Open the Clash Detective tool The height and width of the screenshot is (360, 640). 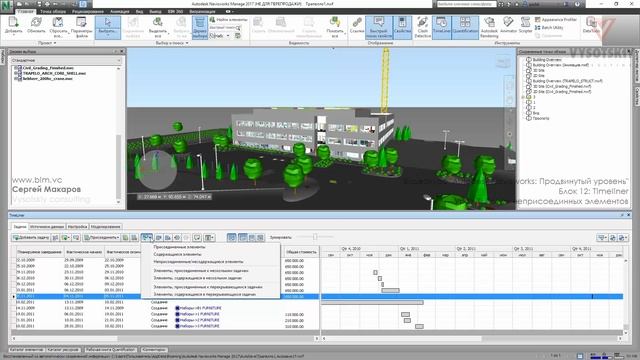click(422, 27)
